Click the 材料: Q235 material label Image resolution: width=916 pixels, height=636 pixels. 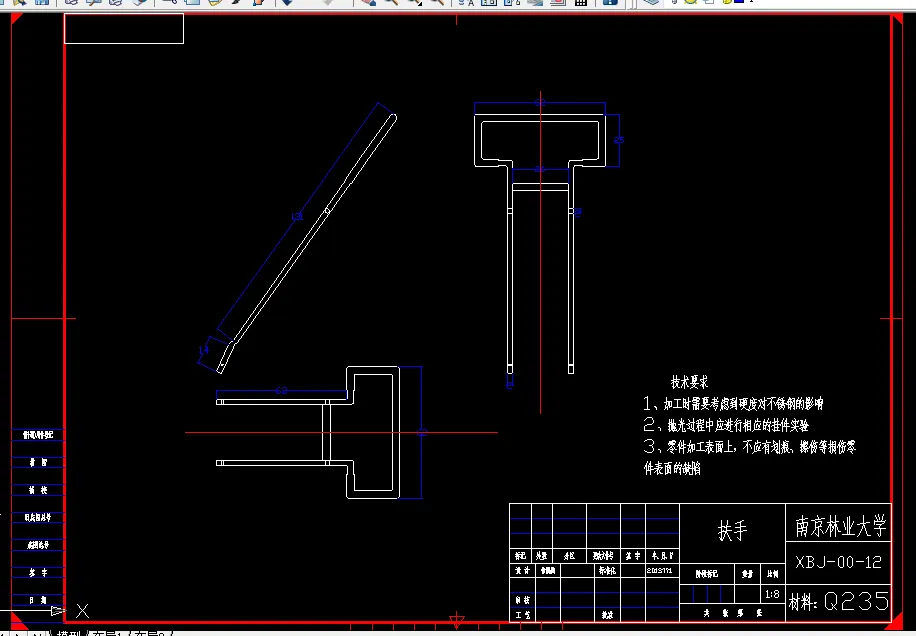coord(839,602)
